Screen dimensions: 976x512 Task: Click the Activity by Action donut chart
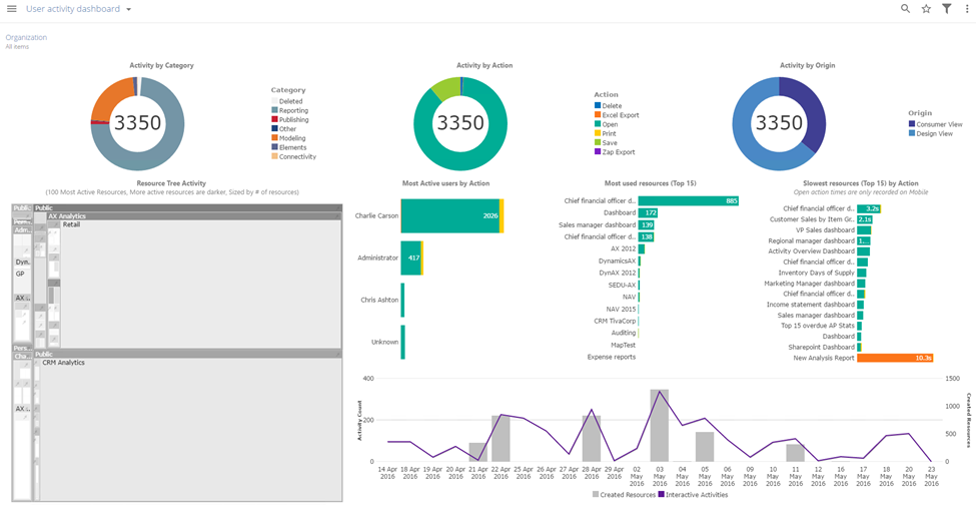click(461, 123)
